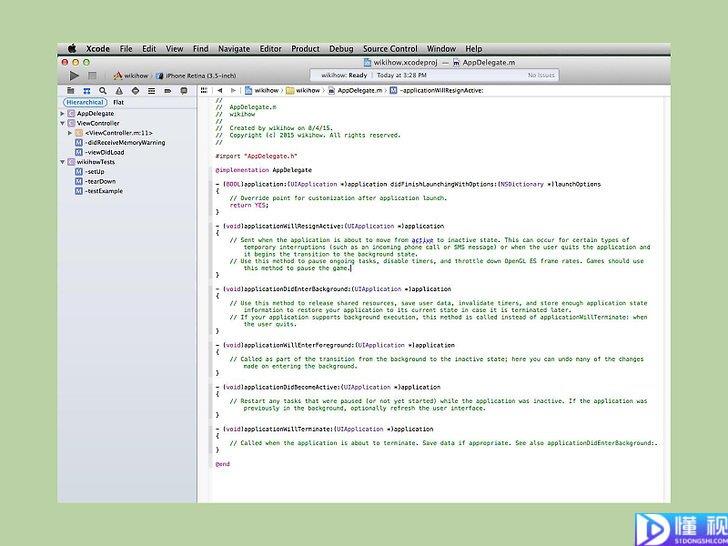Select Flat symbol view
Screen dimensions: 728x546
[x=118, y=102]
